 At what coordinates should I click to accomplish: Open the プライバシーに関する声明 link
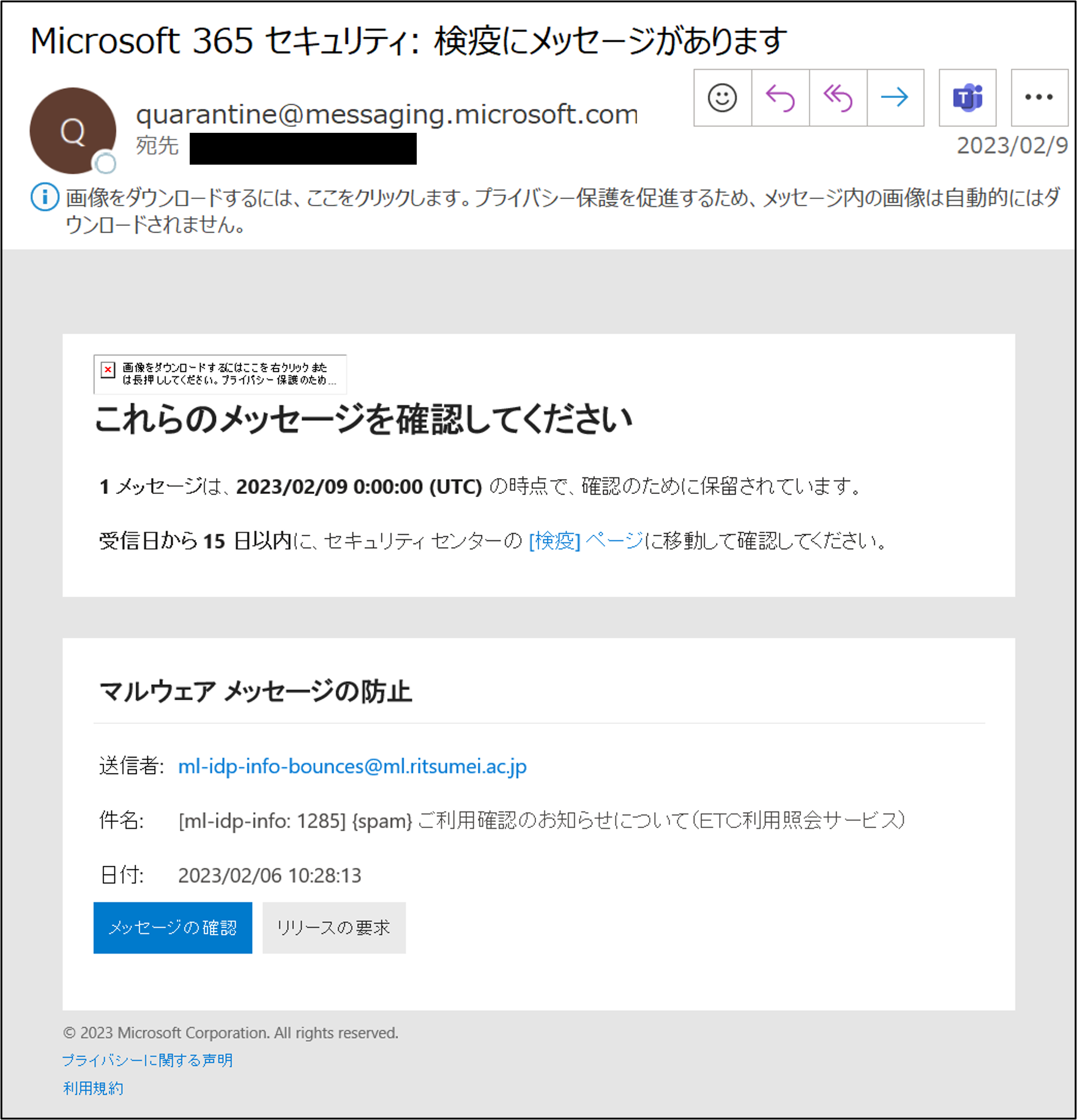coord(147,1060)
